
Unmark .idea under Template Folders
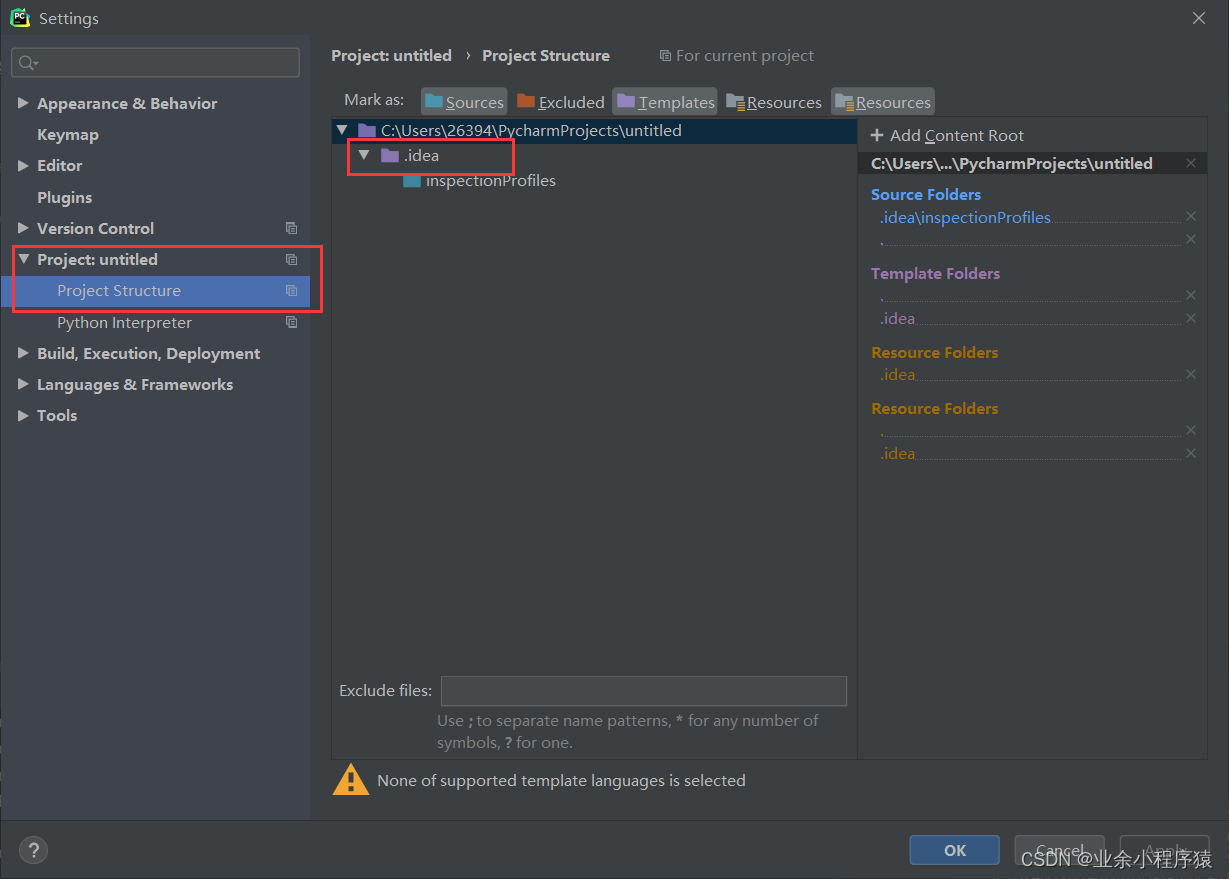coord(1190,318)
